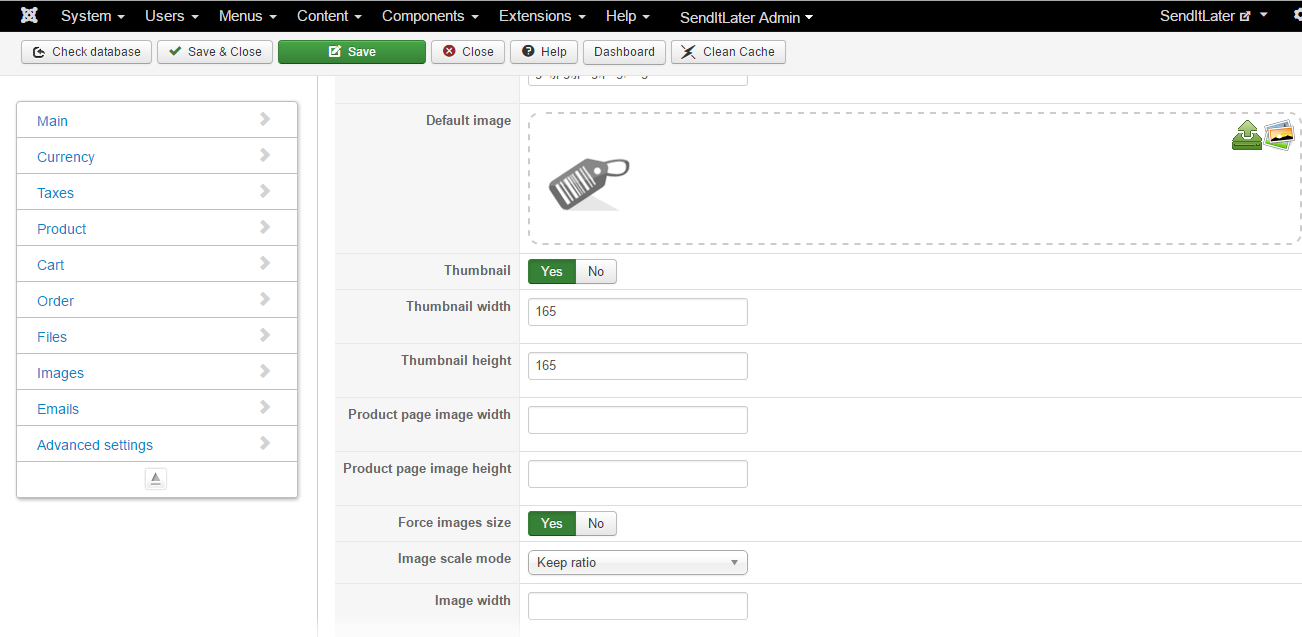Open the Order settings section
This screenshot has height=637, width=1302.
coord(157,300)
